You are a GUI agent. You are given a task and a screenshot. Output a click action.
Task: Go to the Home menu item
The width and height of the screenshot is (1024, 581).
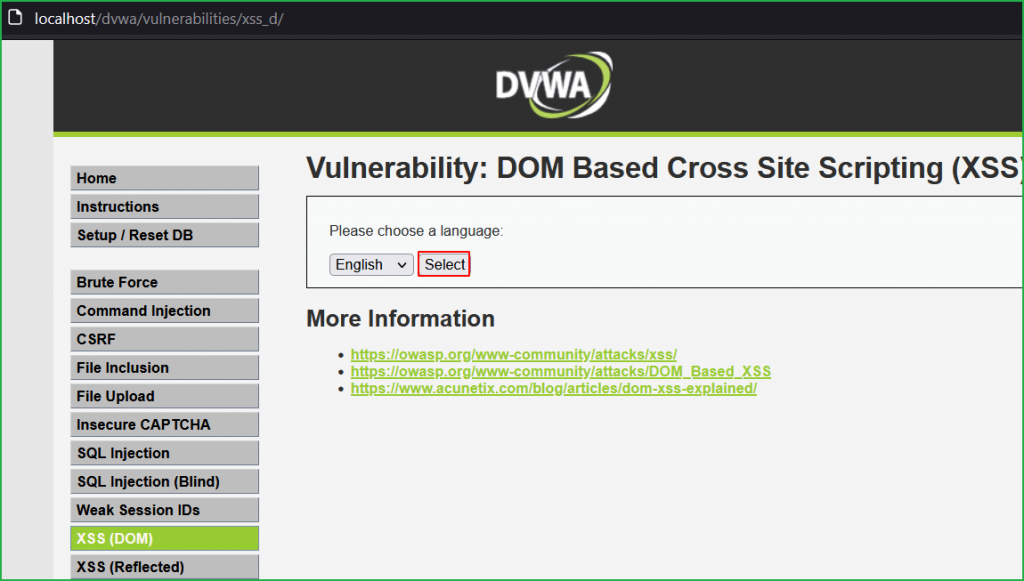pyautogui.click(x=165, y=178)
